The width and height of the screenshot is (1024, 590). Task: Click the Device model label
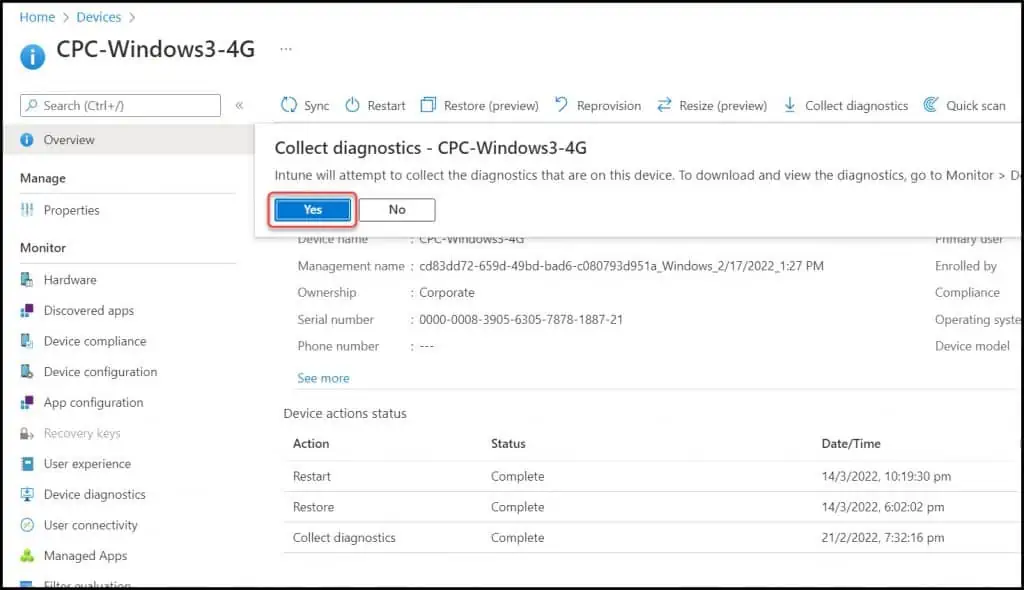972,346
